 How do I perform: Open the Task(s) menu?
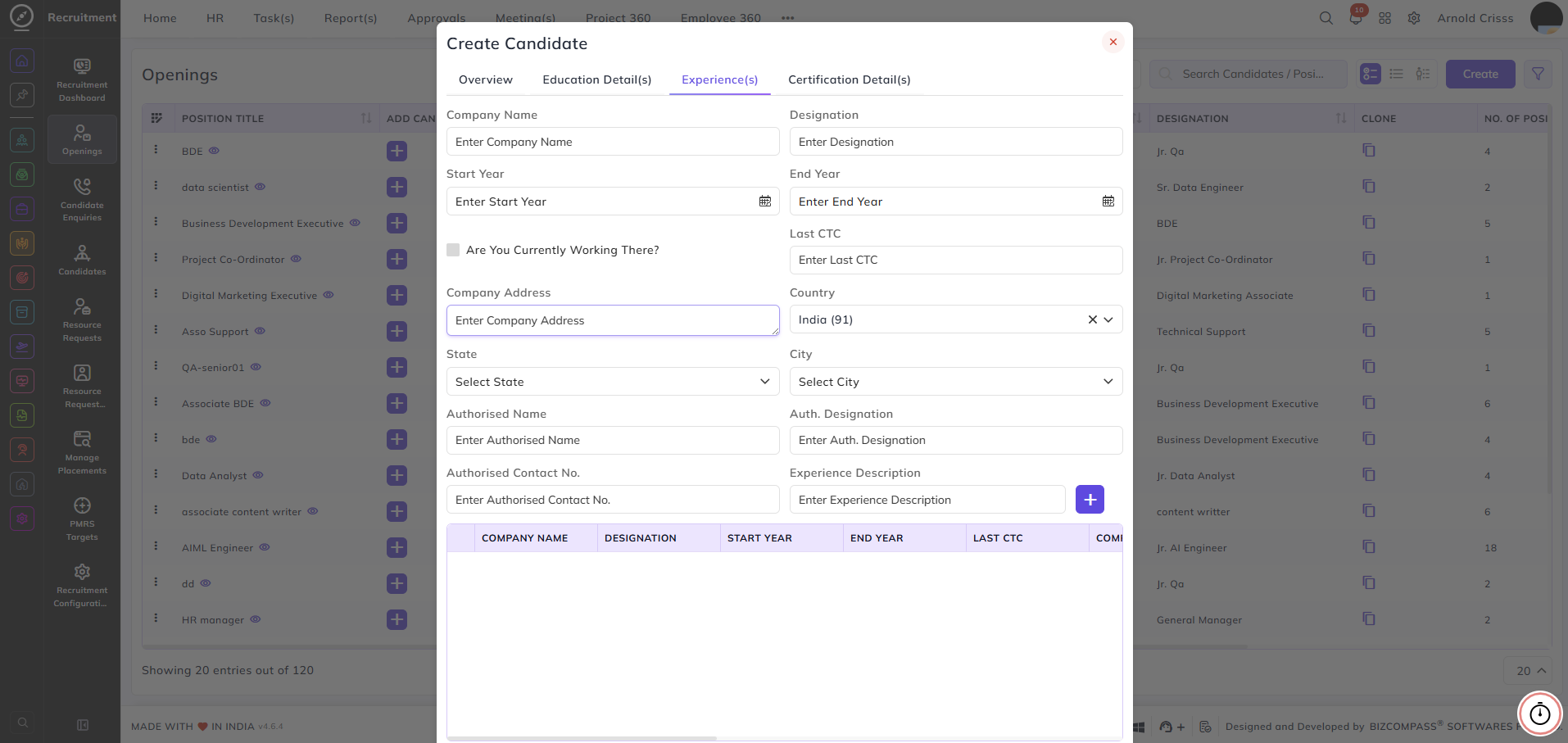(274, 18)
